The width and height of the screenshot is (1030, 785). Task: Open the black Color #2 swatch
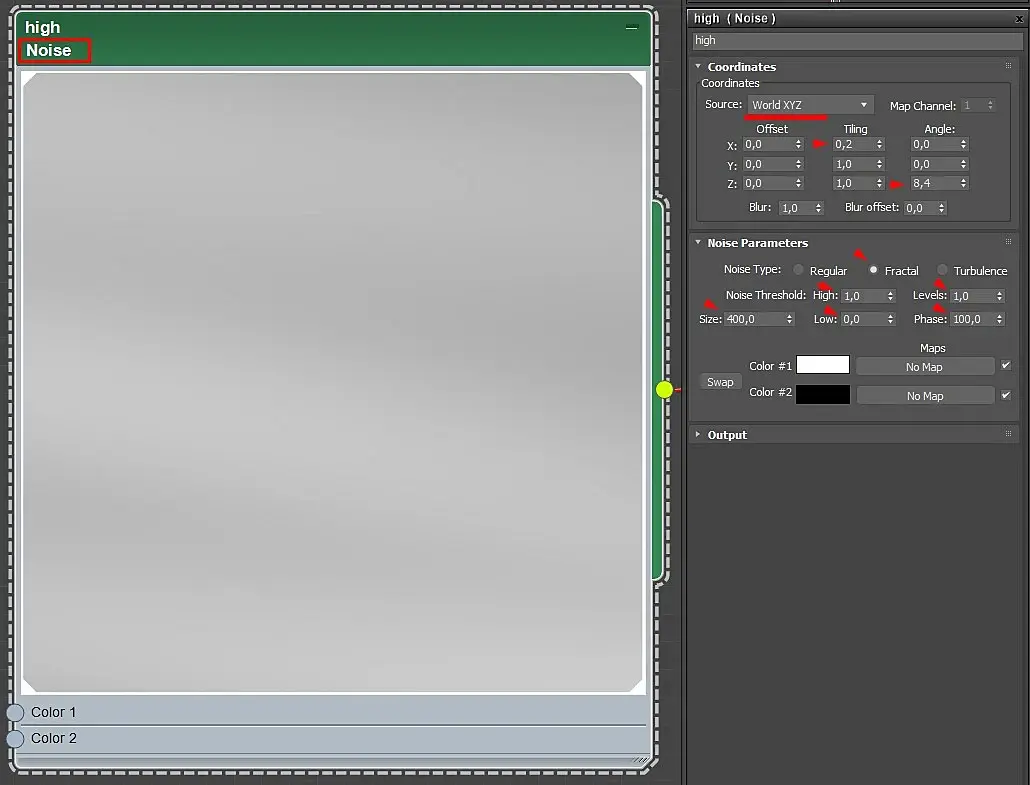(822, 394)
